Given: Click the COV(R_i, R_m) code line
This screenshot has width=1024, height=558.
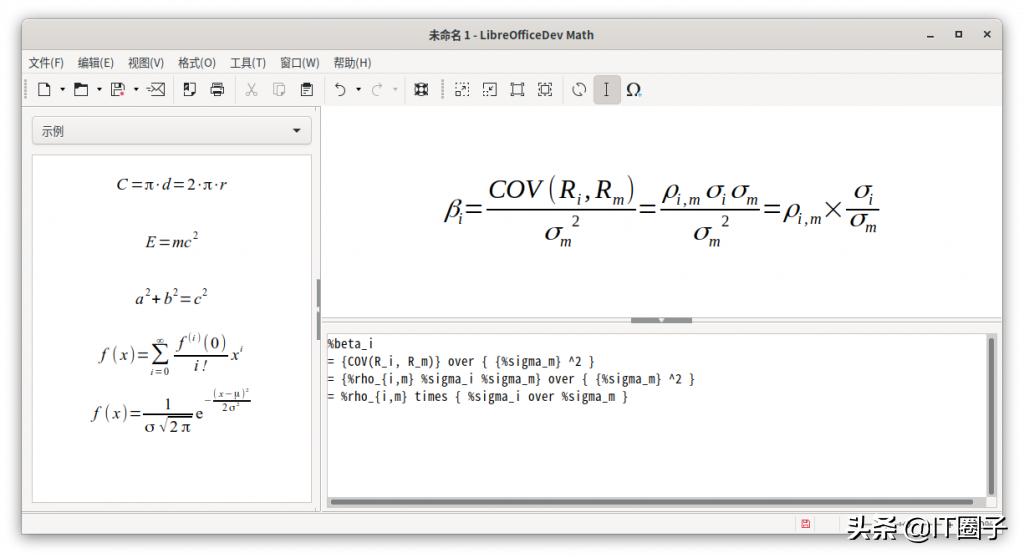Looking at the screenshot, I should pos(461,361).
